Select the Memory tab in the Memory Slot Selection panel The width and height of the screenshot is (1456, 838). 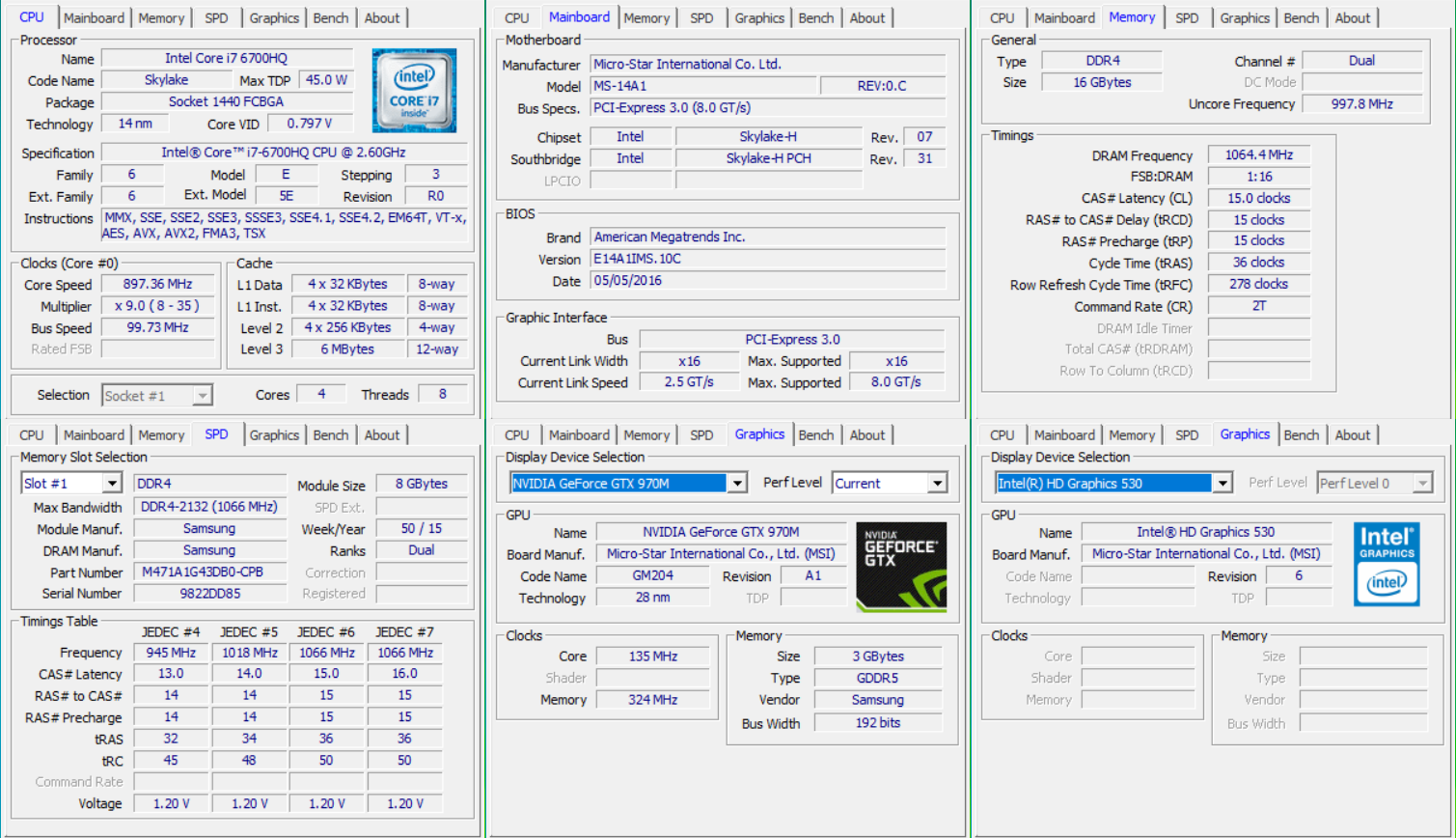click(161, 435)
